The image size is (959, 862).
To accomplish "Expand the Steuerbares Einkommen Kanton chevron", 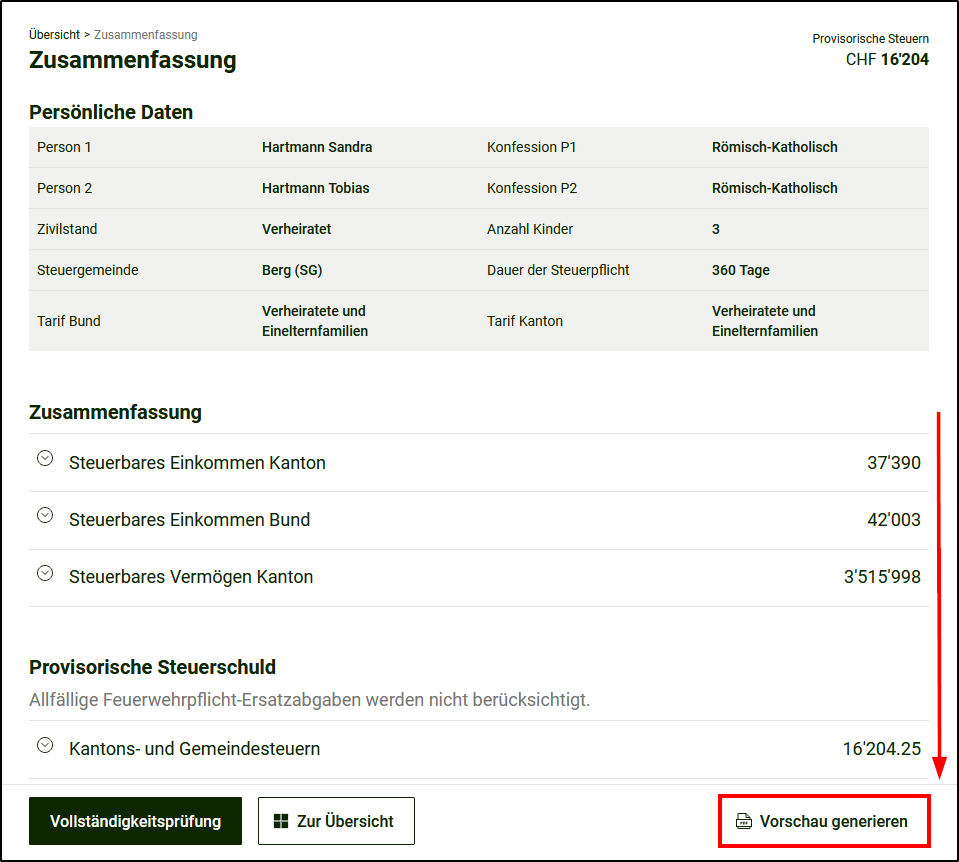I will (45, 458).
